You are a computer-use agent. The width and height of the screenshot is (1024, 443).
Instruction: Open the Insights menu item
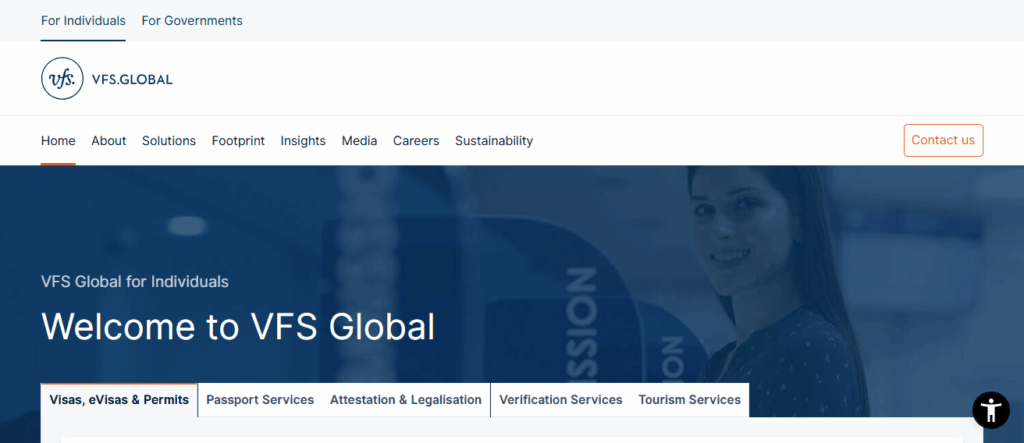coord(303,141)
